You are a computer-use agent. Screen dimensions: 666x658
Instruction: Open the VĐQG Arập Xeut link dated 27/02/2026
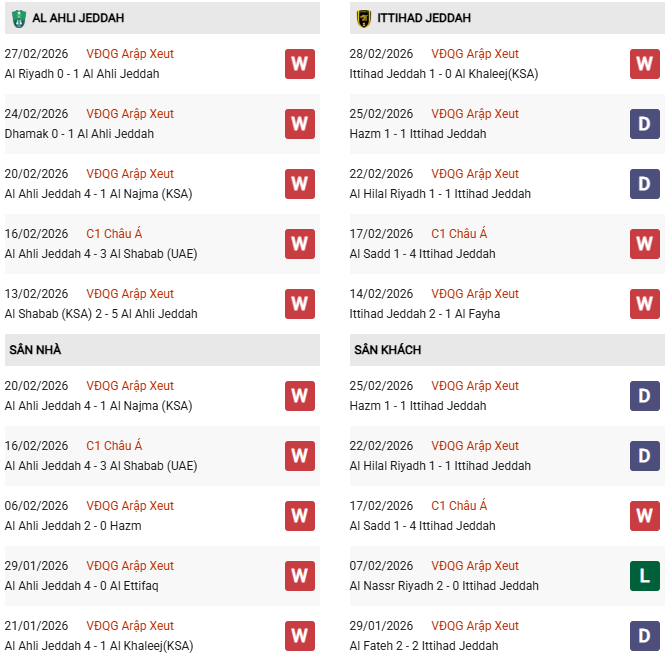(130, 54)
